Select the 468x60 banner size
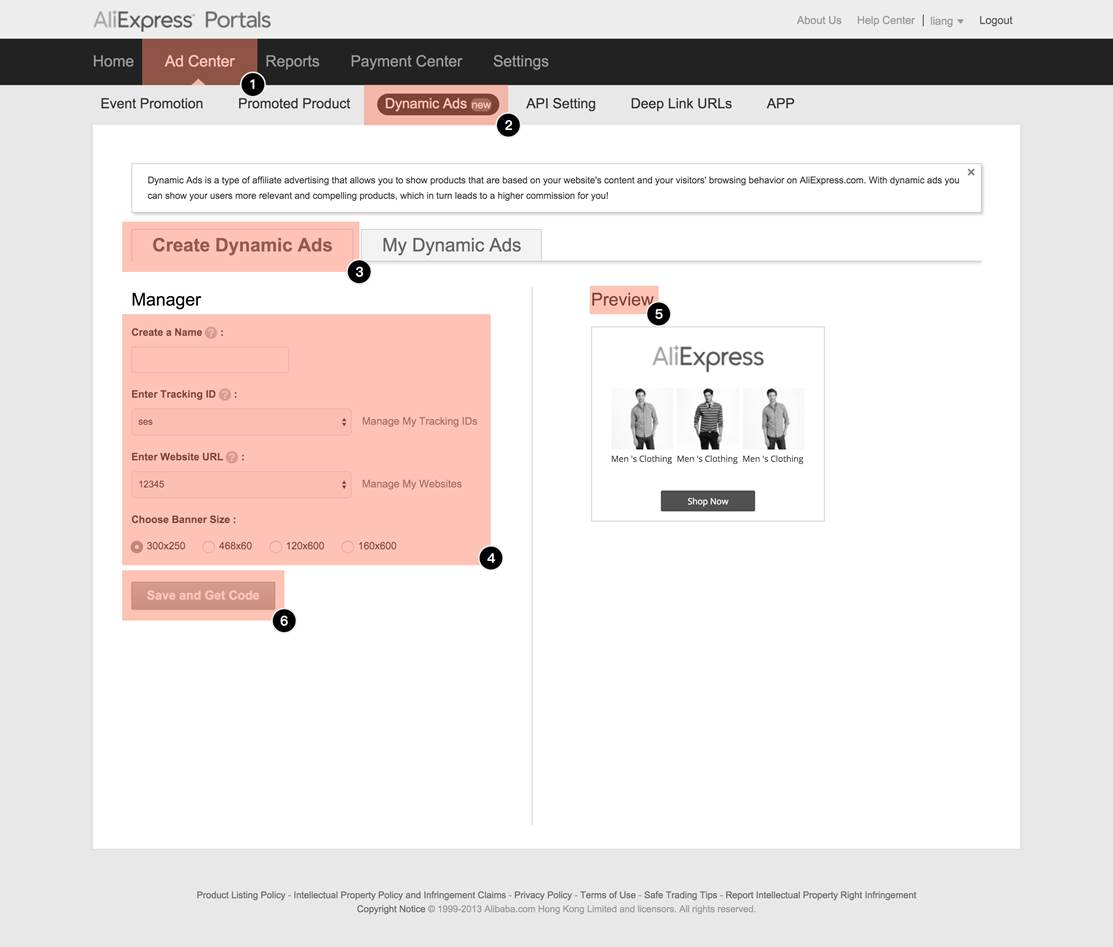The image size is (1113, 947). click(209, 547)
